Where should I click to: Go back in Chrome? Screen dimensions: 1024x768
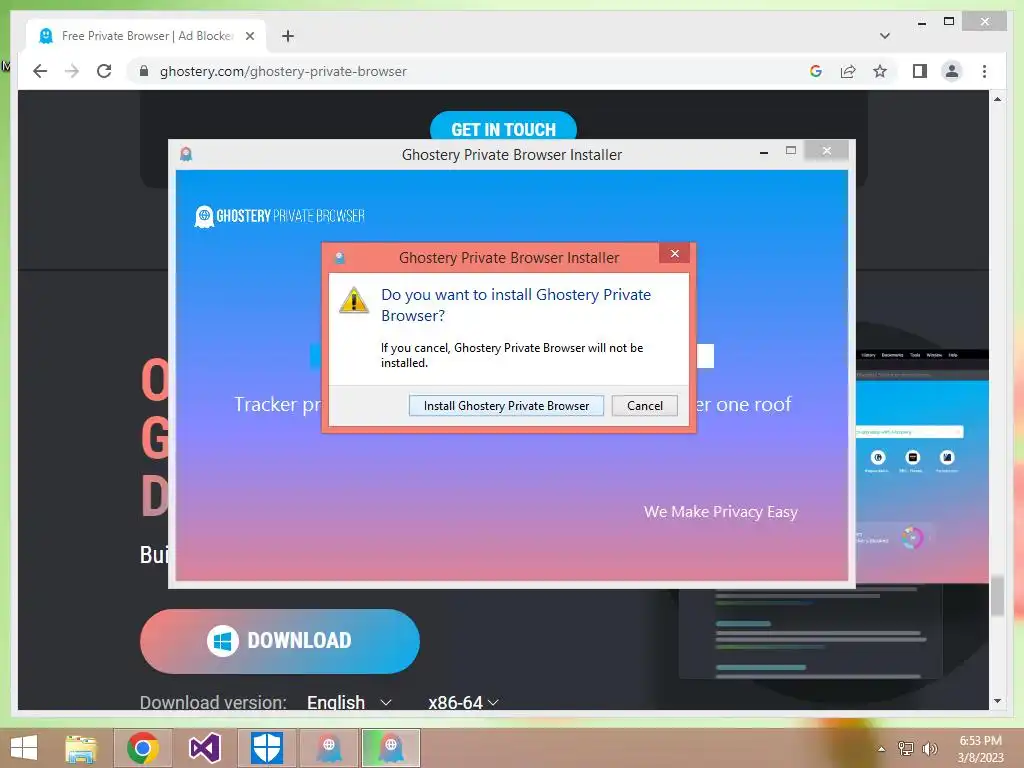pyautogui.click(x=40, y=71)
